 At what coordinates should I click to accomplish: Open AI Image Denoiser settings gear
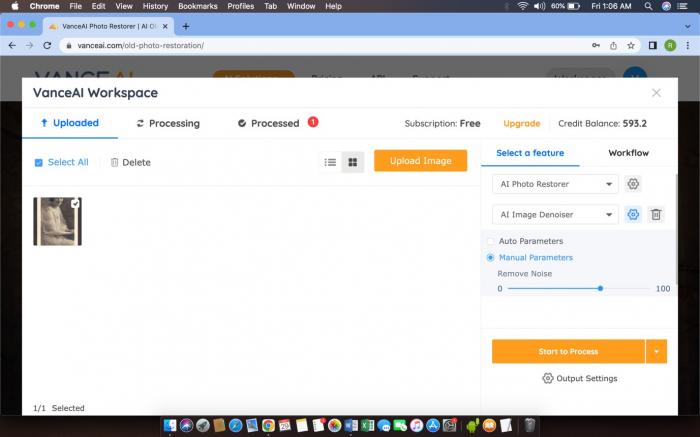point(633,215)
